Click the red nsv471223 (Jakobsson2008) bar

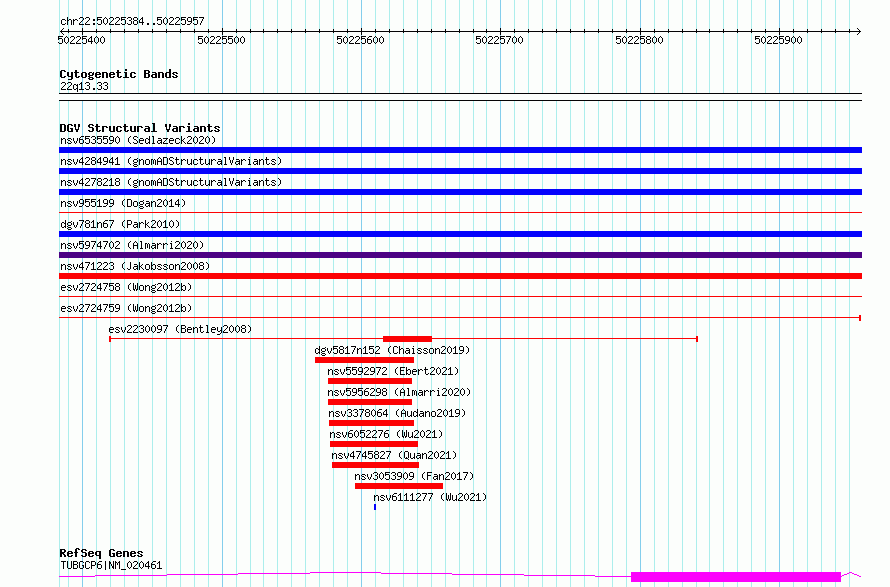[x=460, y=276]
